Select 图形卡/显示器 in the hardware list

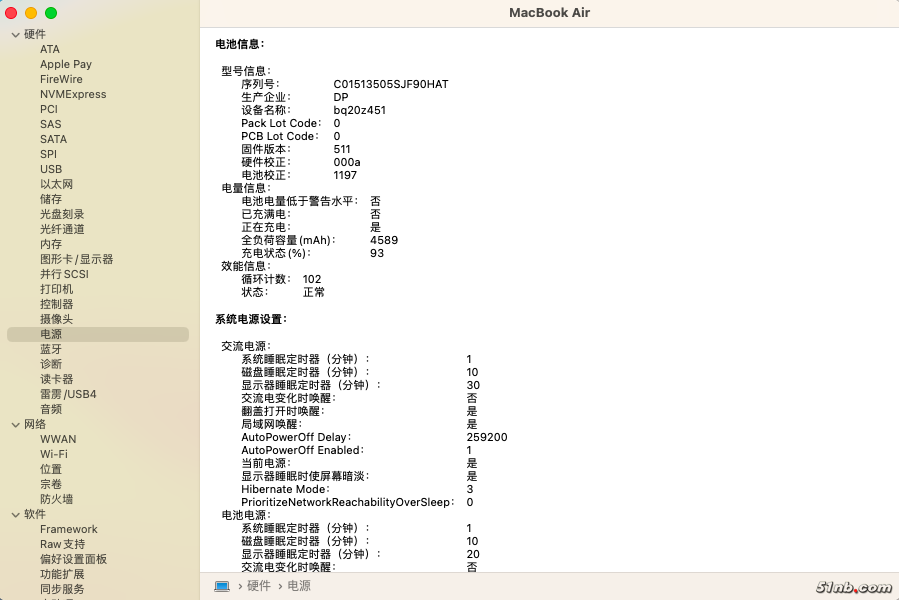76,259
